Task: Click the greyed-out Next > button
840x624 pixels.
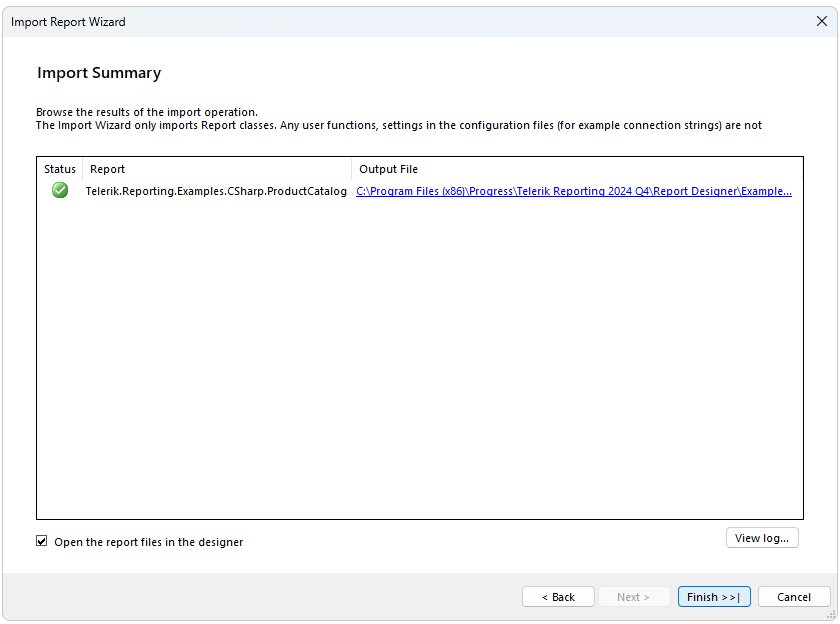Action: 633,597
